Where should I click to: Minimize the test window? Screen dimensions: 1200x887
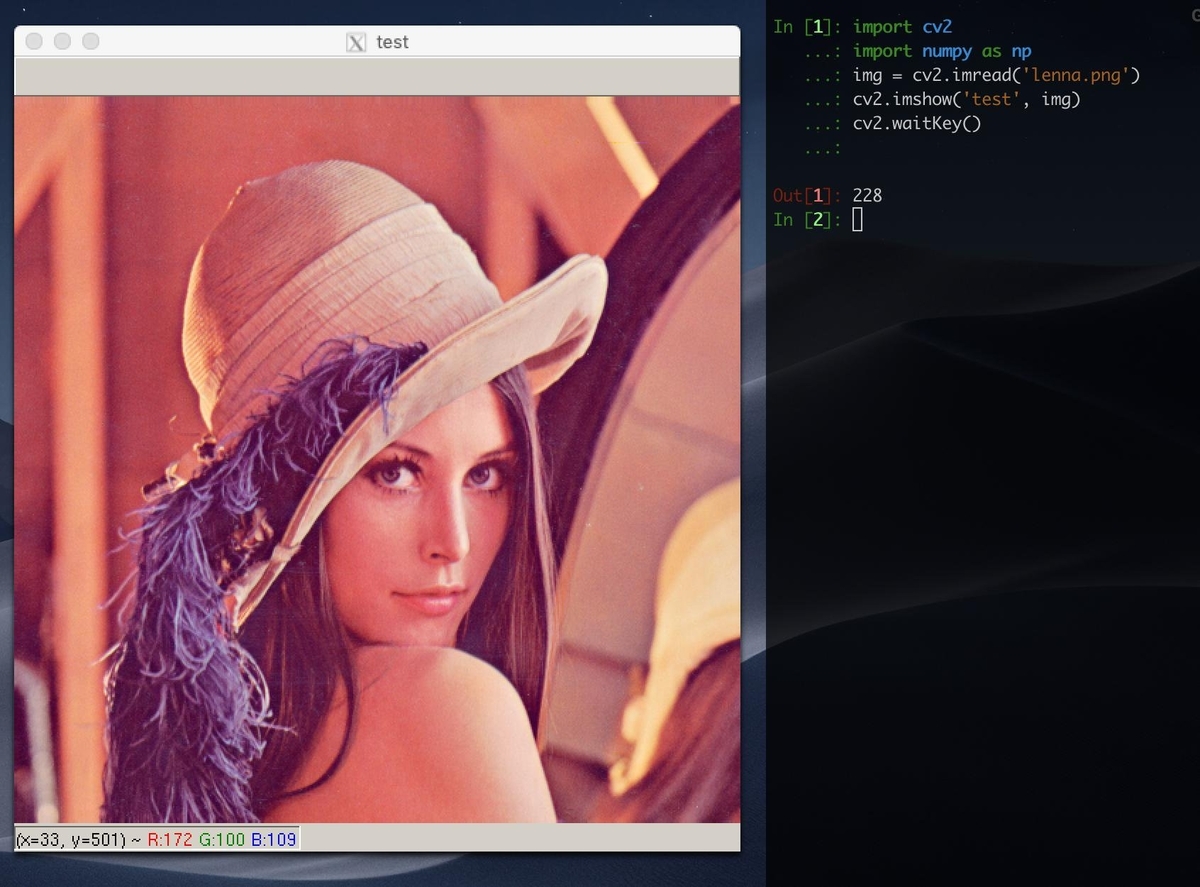pos(62,41)
